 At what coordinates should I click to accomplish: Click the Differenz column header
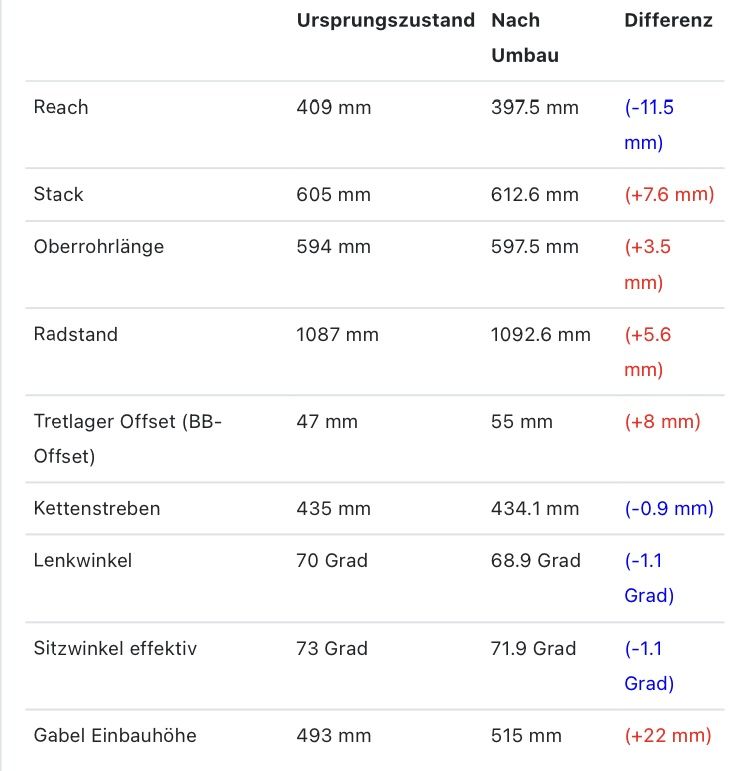tap(668, 20)
